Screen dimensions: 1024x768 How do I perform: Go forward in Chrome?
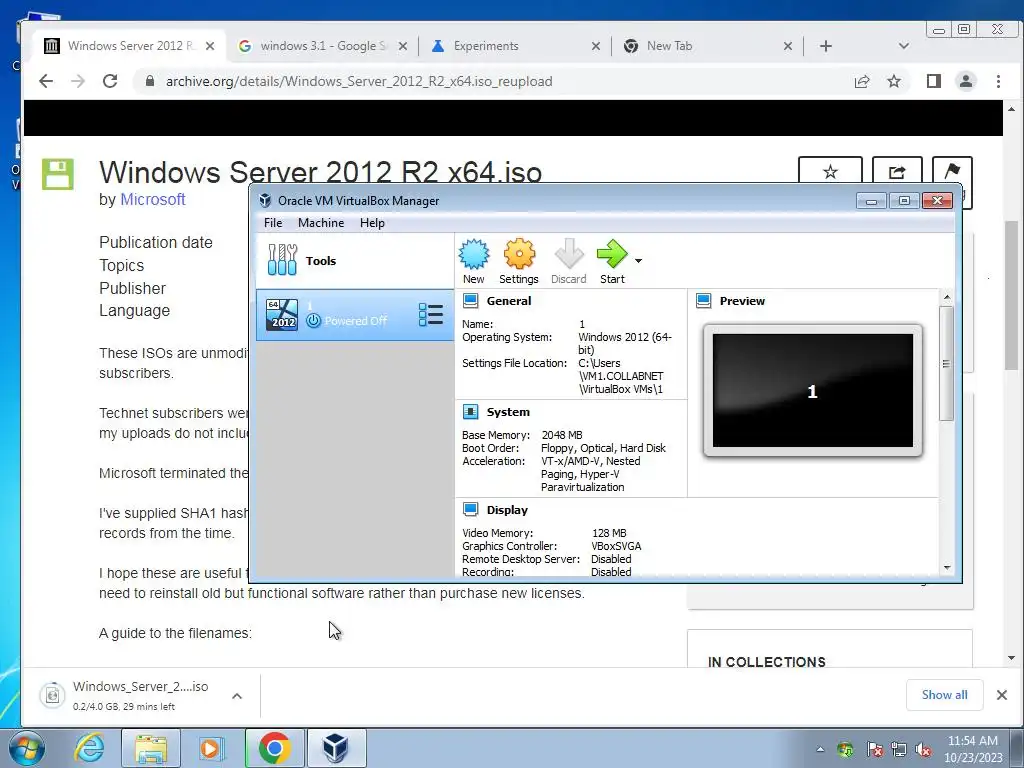(x=78, y=81)
